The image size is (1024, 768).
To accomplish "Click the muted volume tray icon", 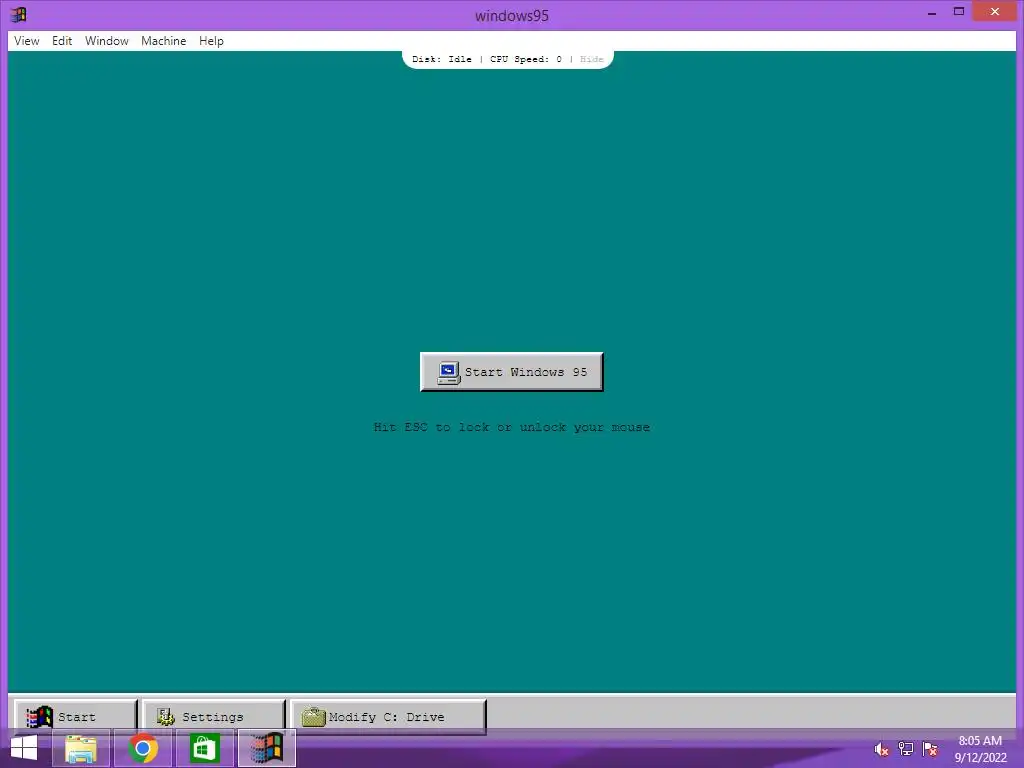I will click(x=881, y=749).
